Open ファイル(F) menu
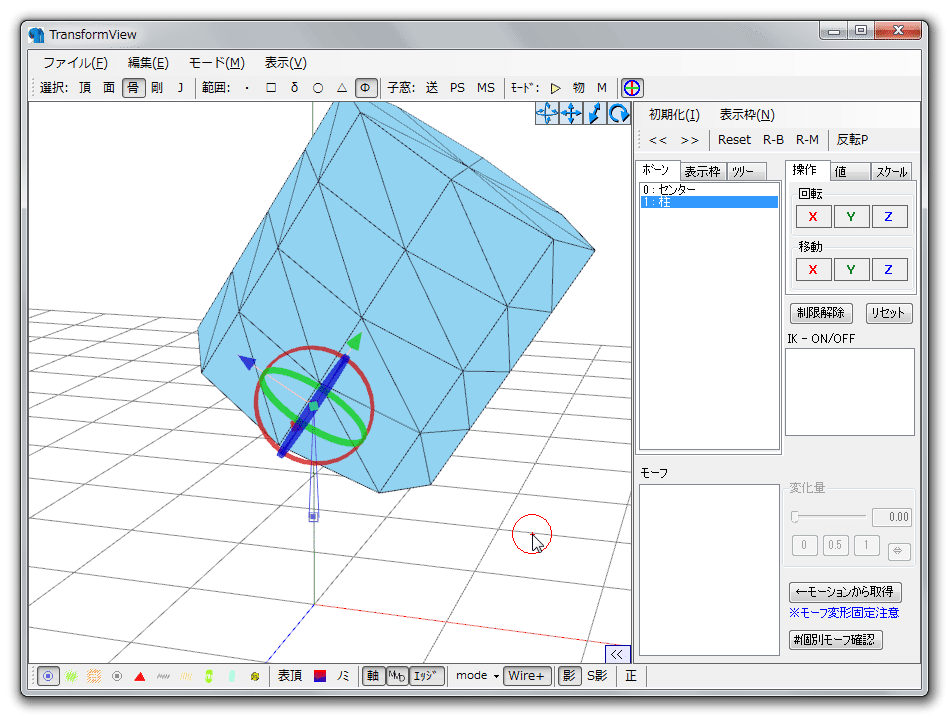This screenshot has width=949, height=717. [75, 63]
